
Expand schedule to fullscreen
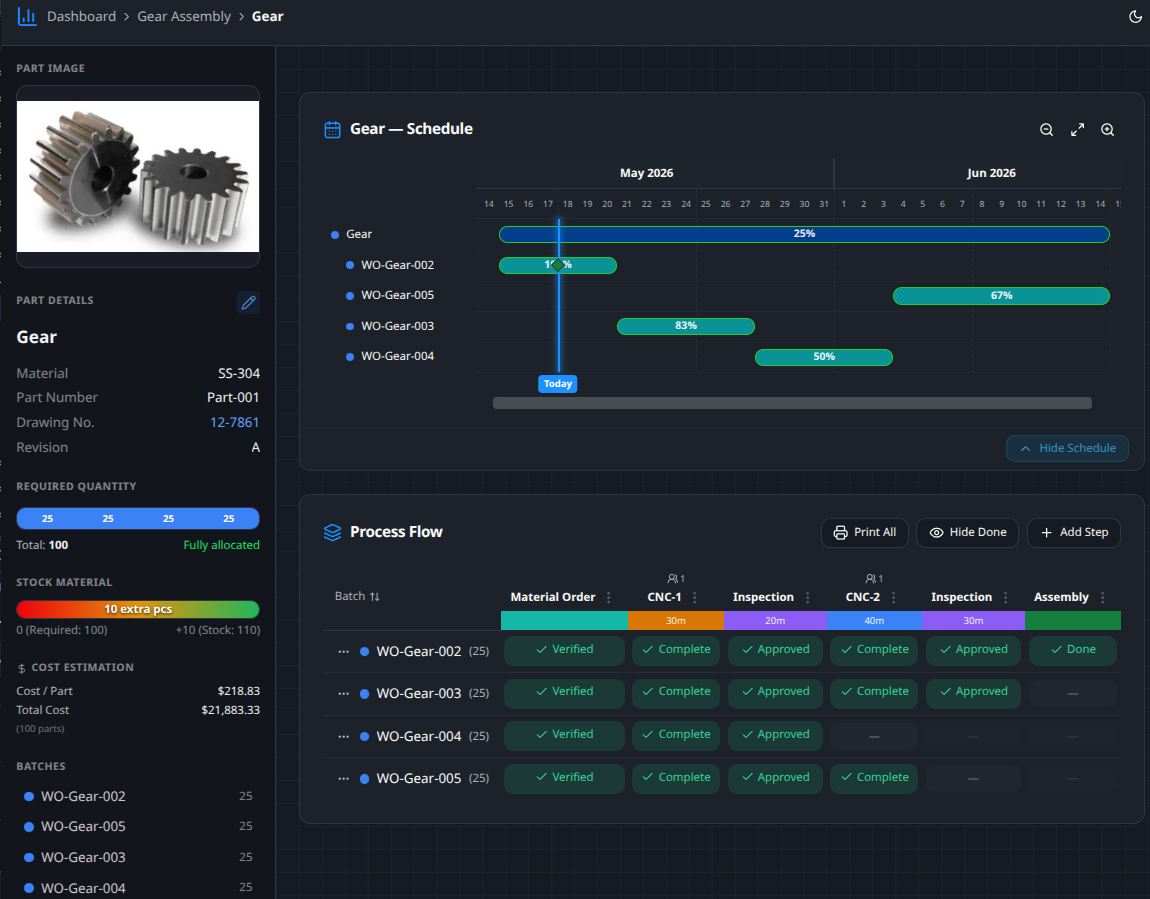point(1077,130)
